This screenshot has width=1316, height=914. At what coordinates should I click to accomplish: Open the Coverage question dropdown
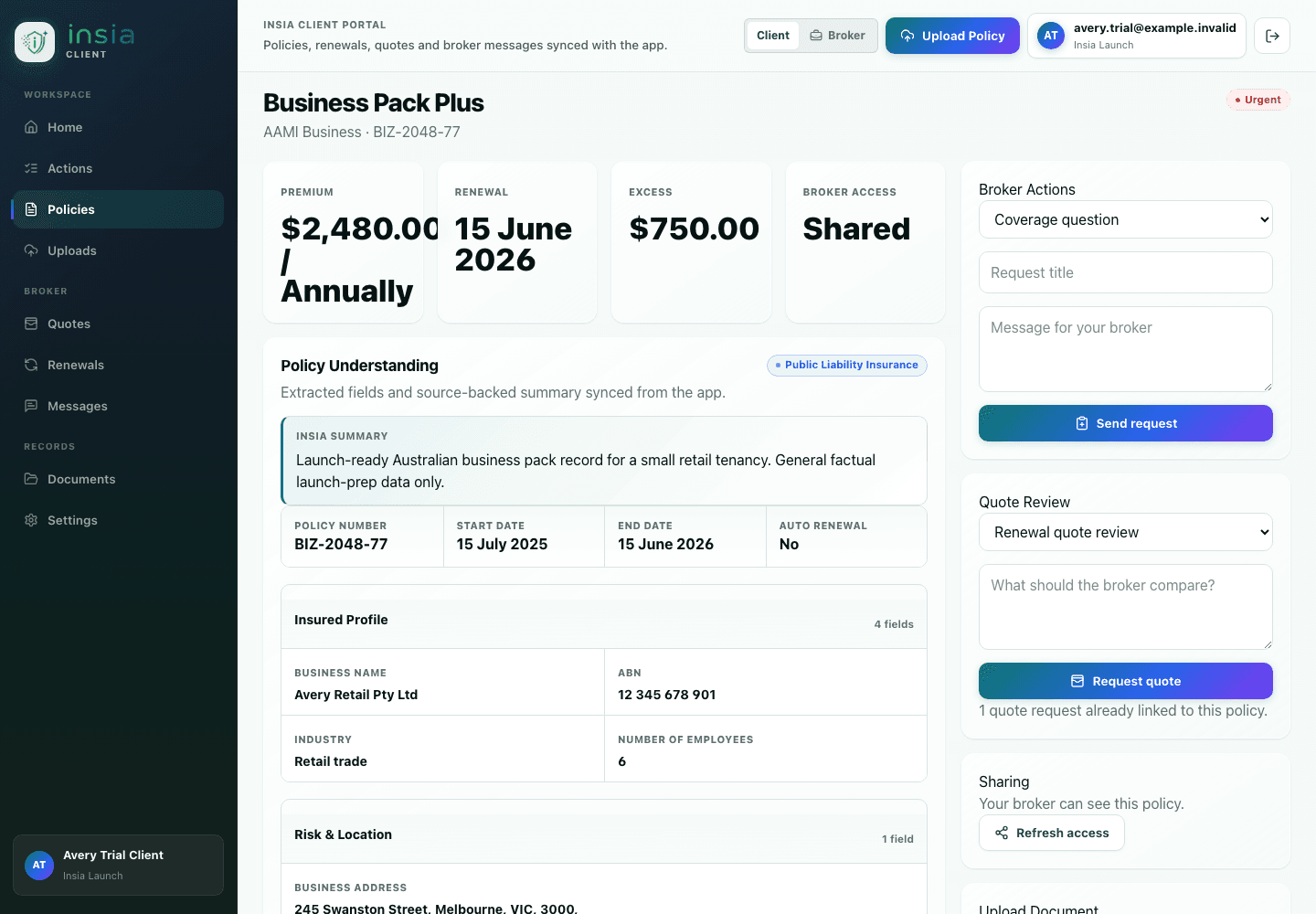[1126, 219]
